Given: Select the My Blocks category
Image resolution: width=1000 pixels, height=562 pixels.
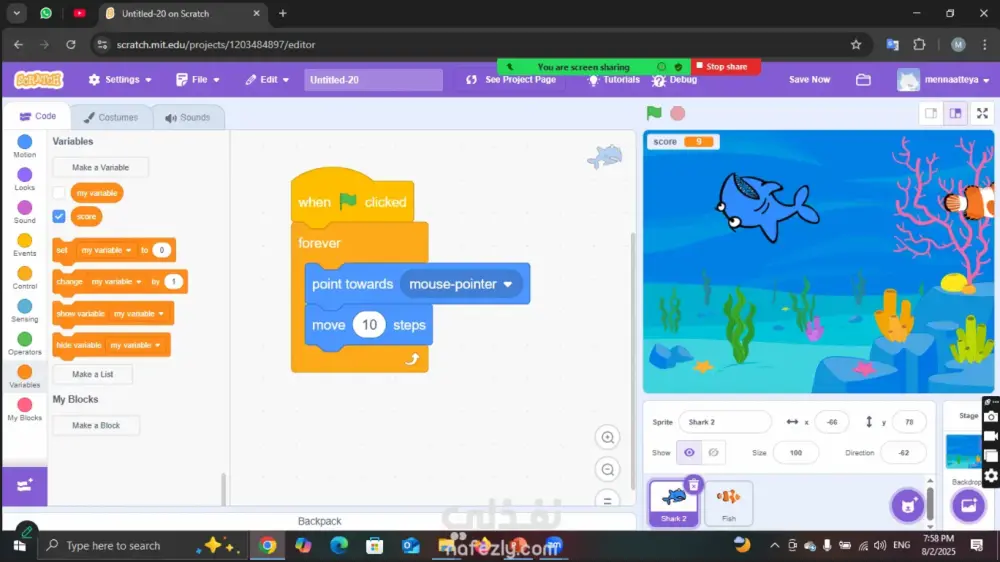Looking at the screenshot, I should pos(24,410).
